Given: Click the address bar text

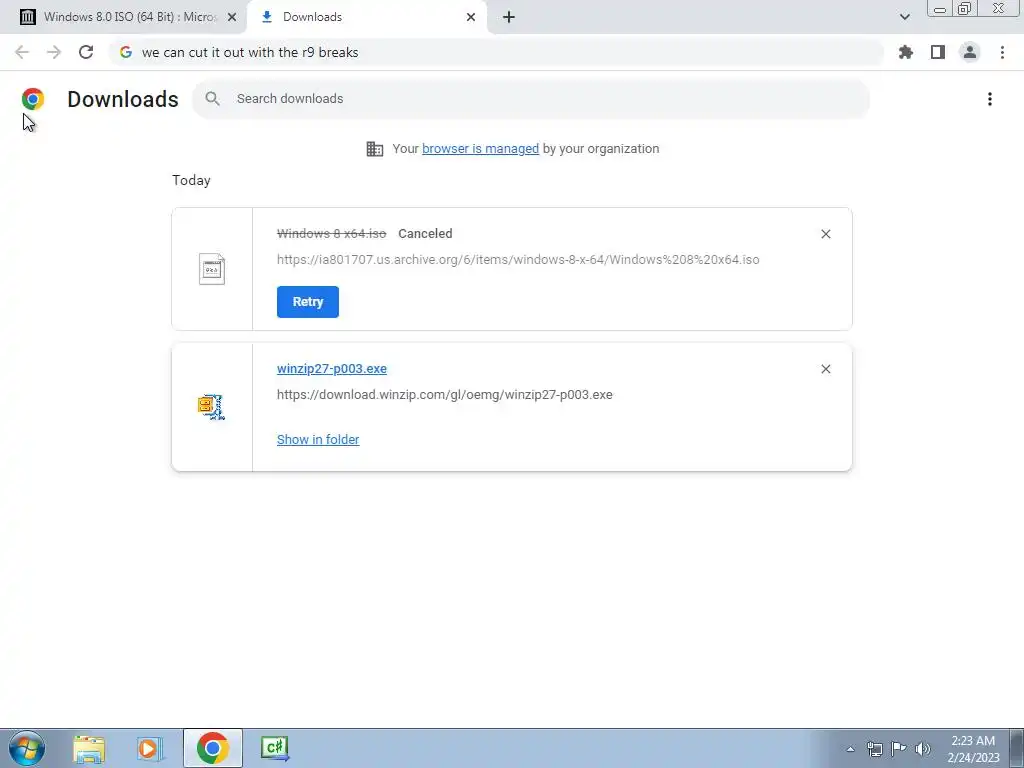Looking at the screenshot, I should tap(250, 52).
